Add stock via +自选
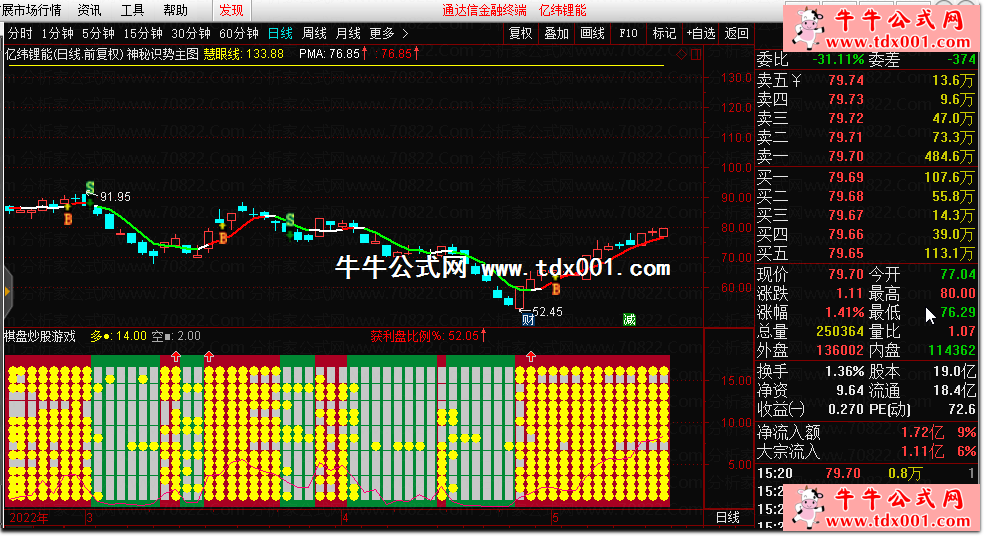This screenshot has height=536, width=985. pos(700,33)
